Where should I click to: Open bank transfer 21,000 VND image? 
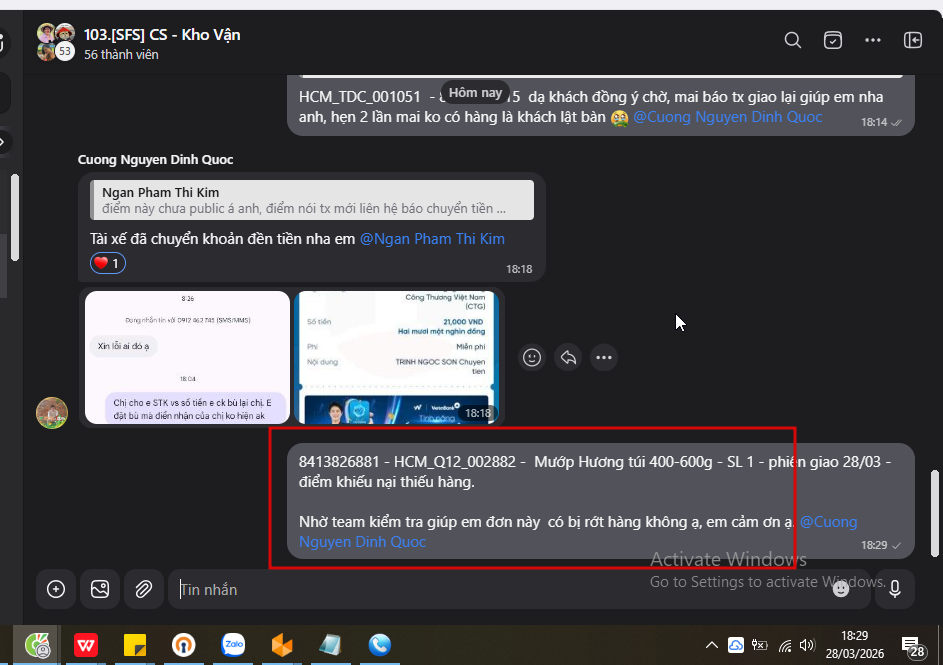(396, 357)
